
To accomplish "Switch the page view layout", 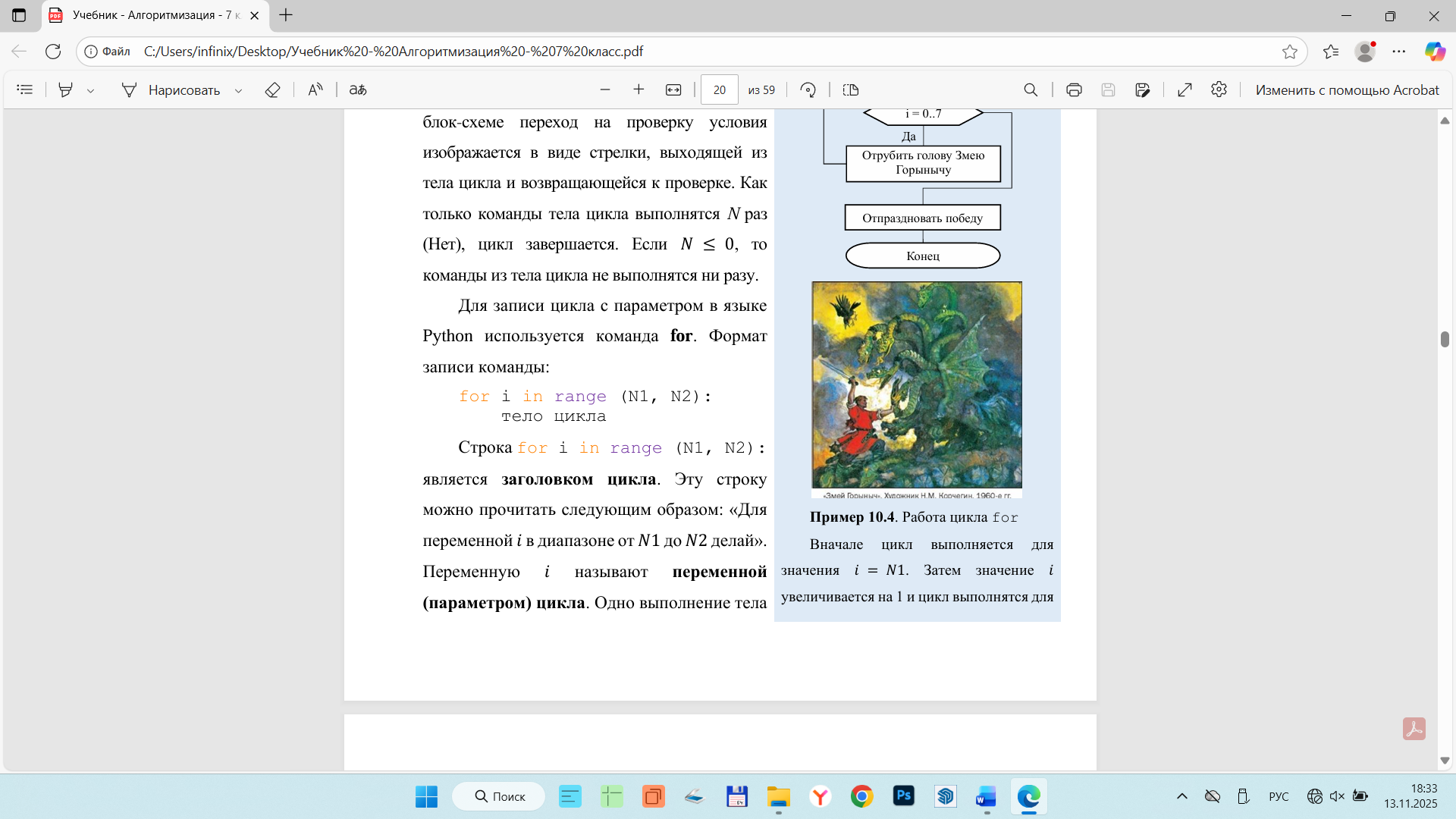I will click(x=851, y=89).
